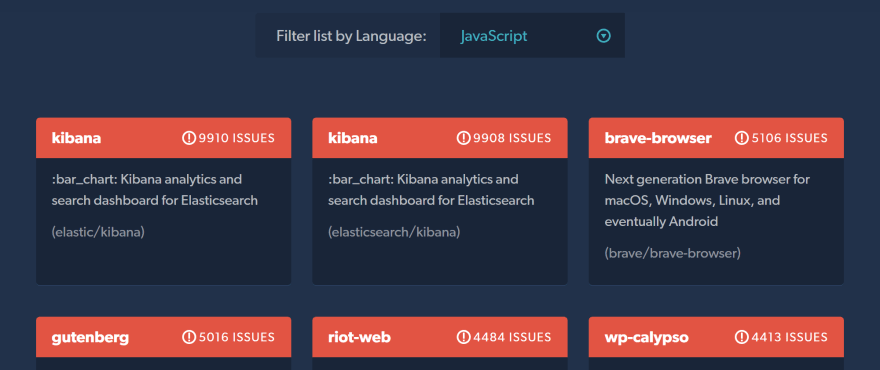880x370 pixels.
Task: Select the "4484 ISSUES" count text
Action: pos(512,337)
